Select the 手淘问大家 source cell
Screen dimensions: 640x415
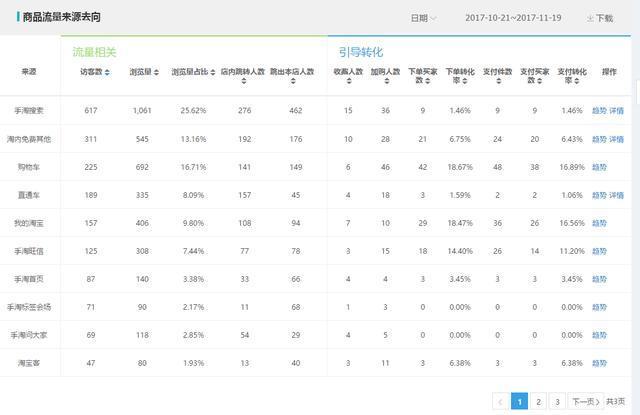pyautogui.click(x=29, y=335)
